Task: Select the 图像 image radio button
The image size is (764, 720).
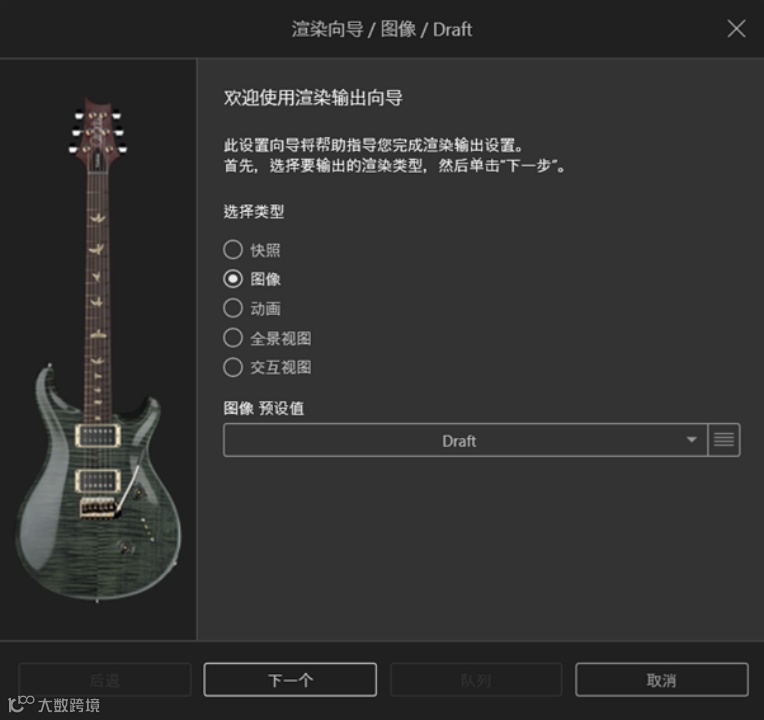Action: (x=233, y=279)
